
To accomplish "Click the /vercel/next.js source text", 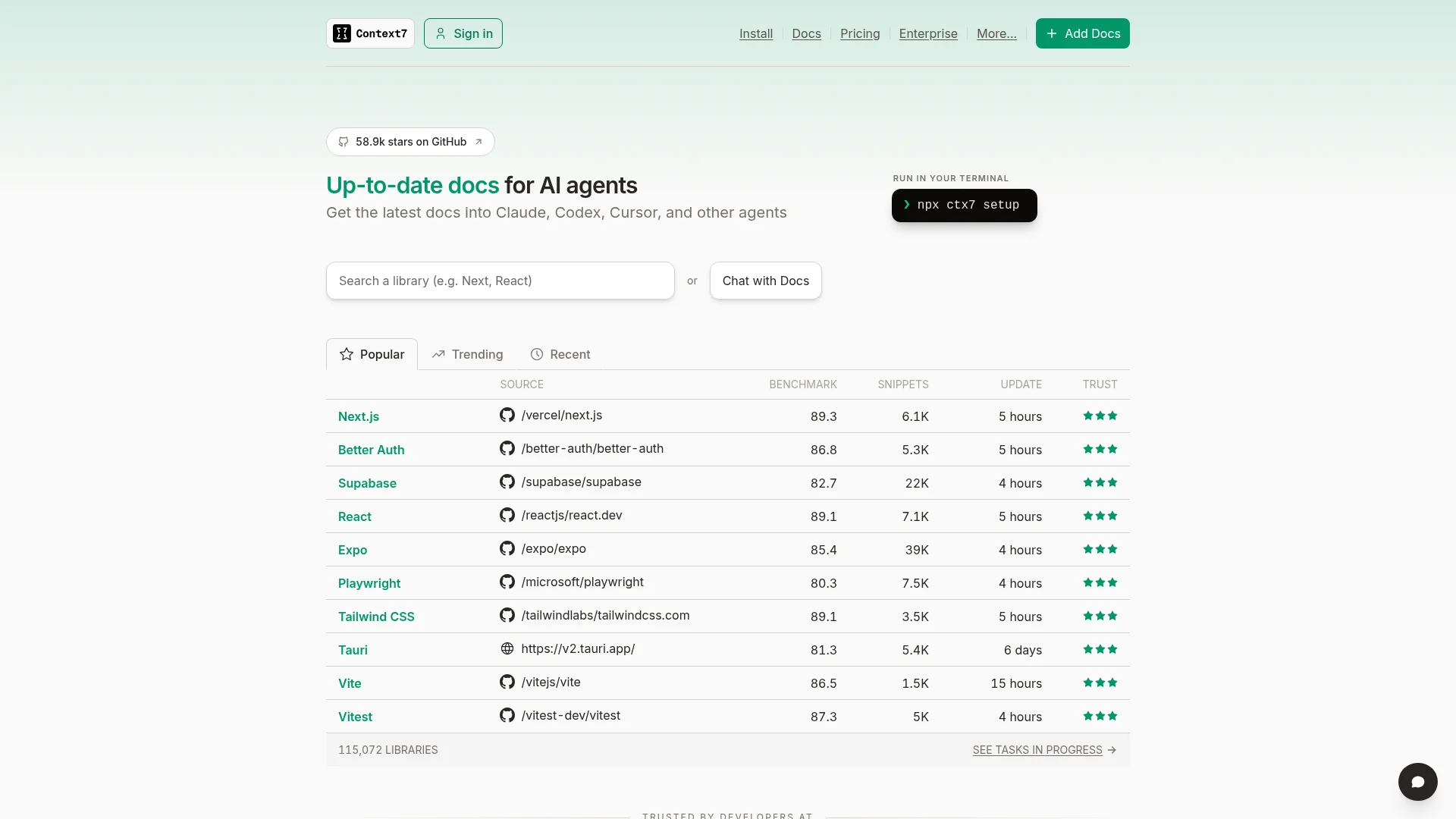I will click(562, 415).
